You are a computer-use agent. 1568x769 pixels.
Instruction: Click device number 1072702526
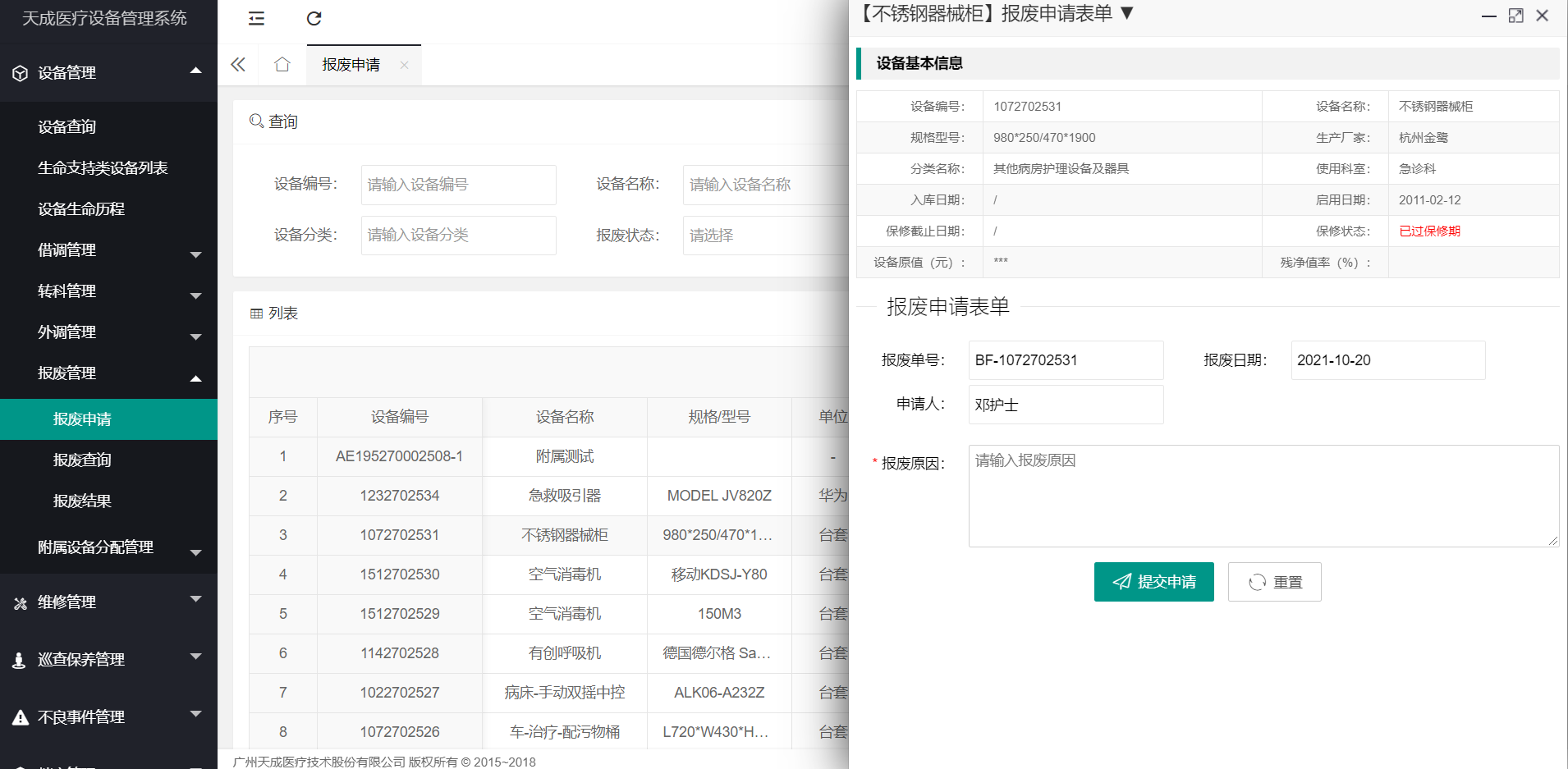[x=400, y=732]
